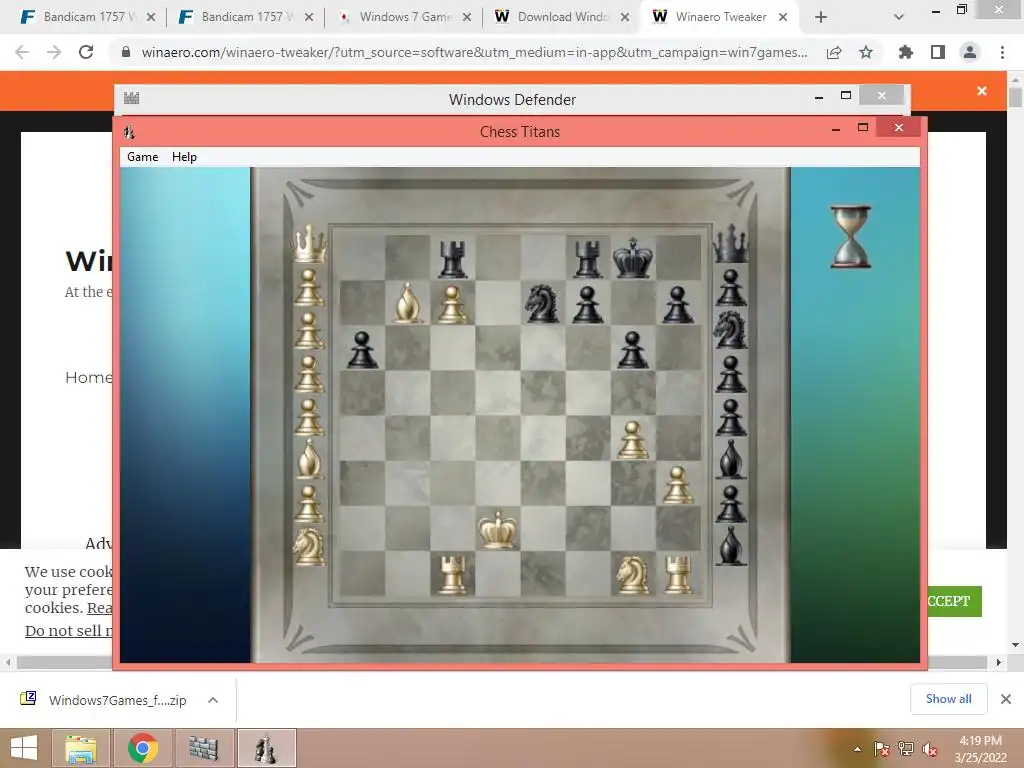Go forward in Chrome
This screenshot has height=768, width=1024.
point(54,52)
